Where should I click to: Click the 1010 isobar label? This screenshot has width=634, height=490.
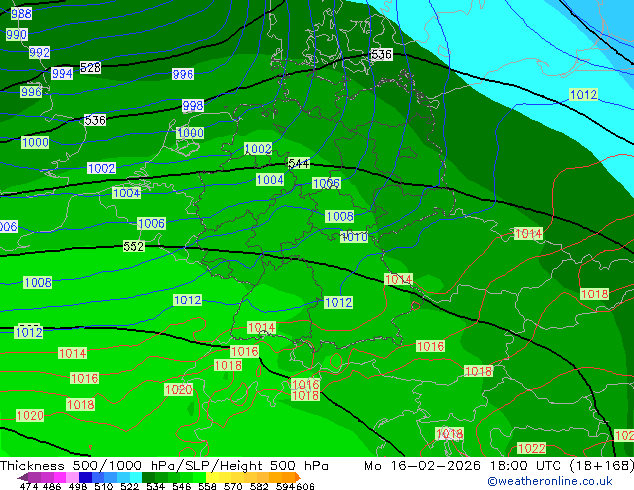pos(354,237)
